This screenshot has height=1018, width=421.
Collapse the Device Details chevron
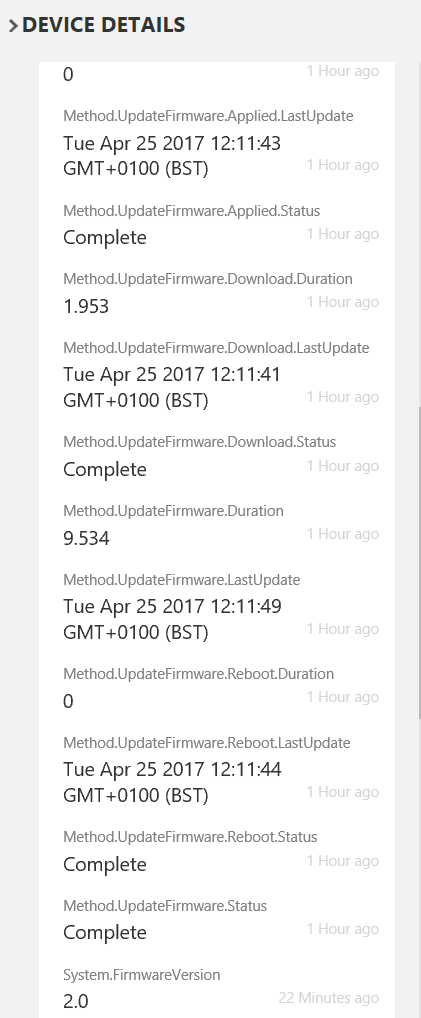point(13,26)
